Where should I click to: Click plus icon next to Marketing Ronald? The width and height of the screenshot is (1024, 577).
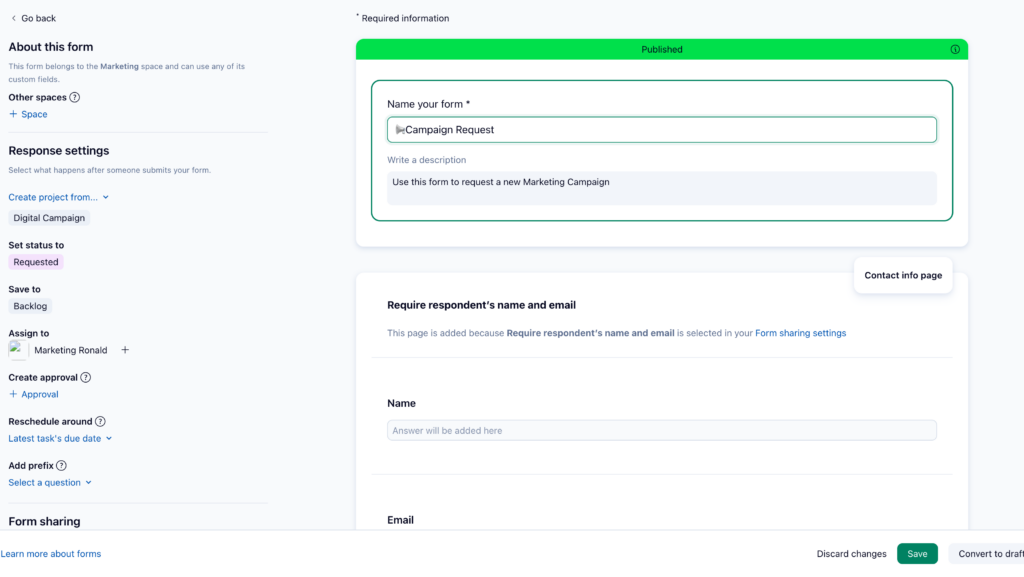point(125,350)
